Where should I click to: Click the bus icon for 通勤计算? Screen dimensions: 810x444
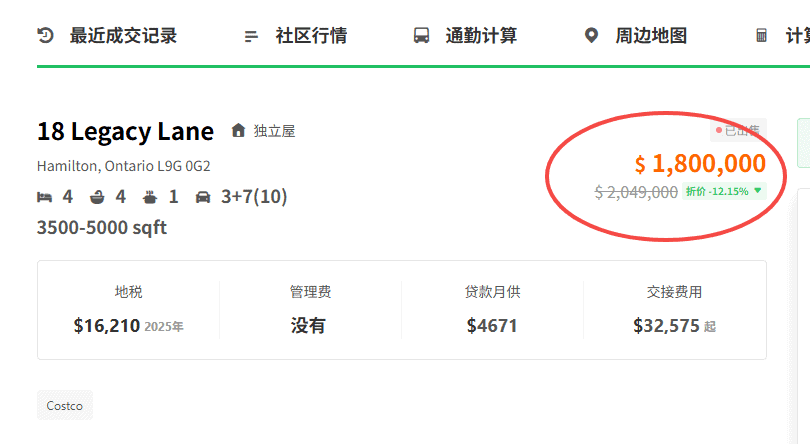(422, 36)
